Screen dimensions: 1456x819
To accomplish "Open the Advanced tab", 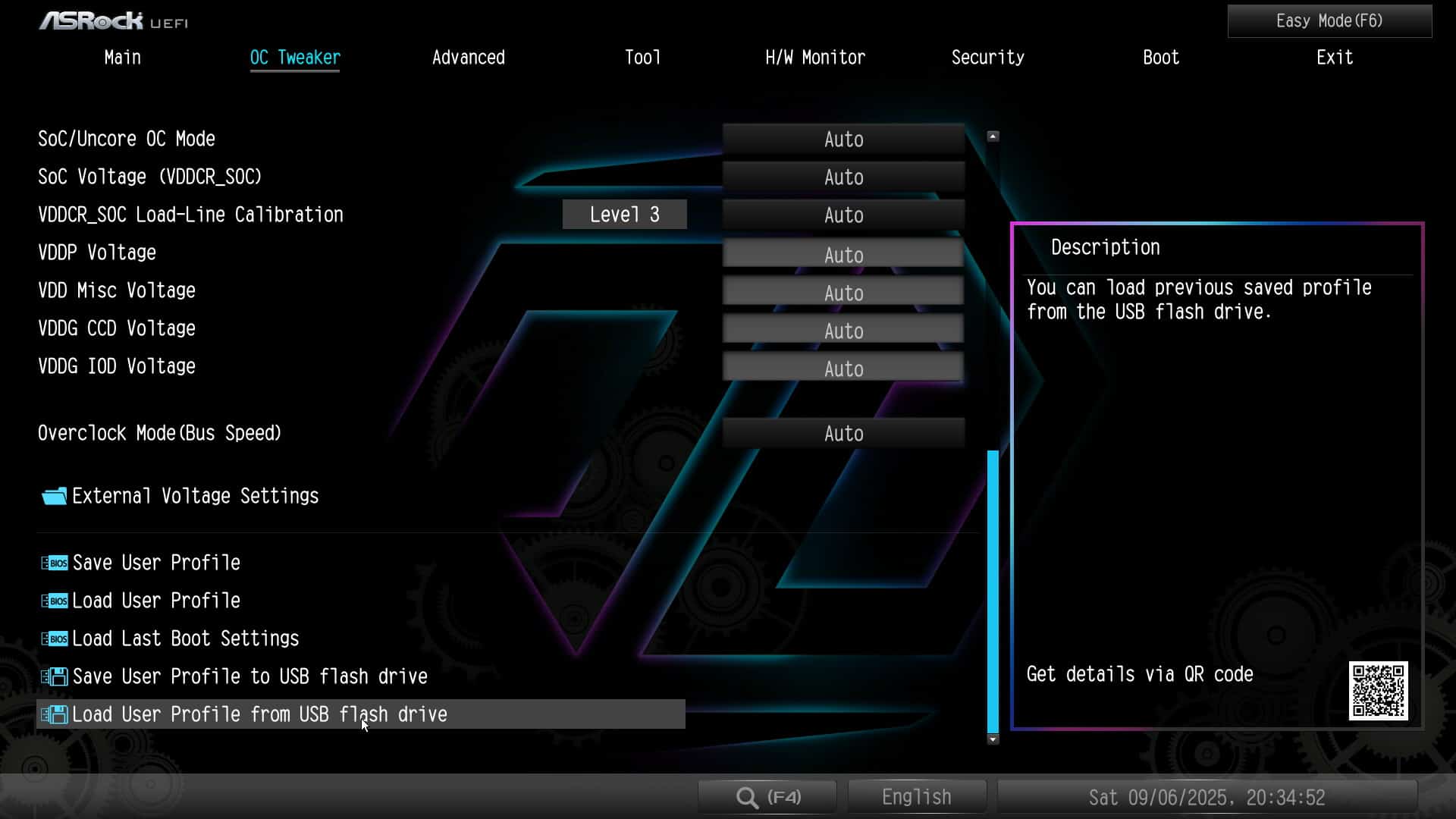I will tap(468, 58).
